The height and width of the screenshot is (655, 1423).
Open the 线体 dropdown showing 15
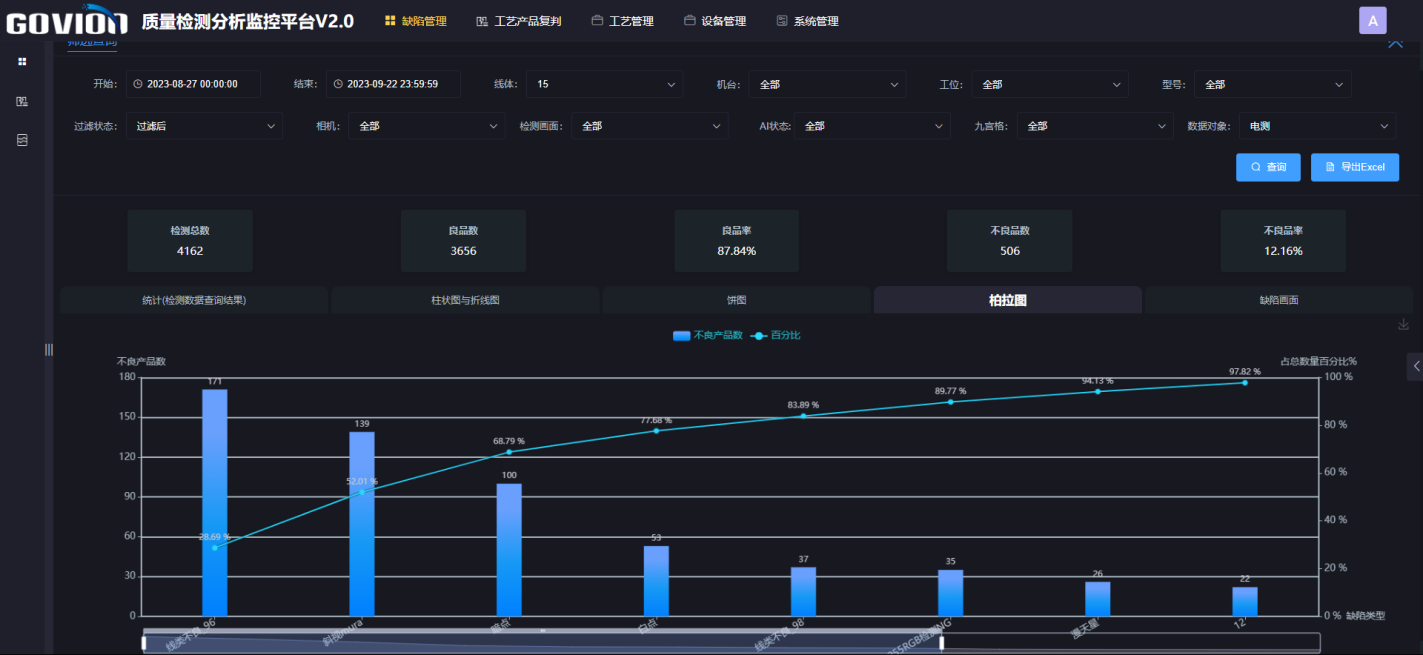point(604,84)
